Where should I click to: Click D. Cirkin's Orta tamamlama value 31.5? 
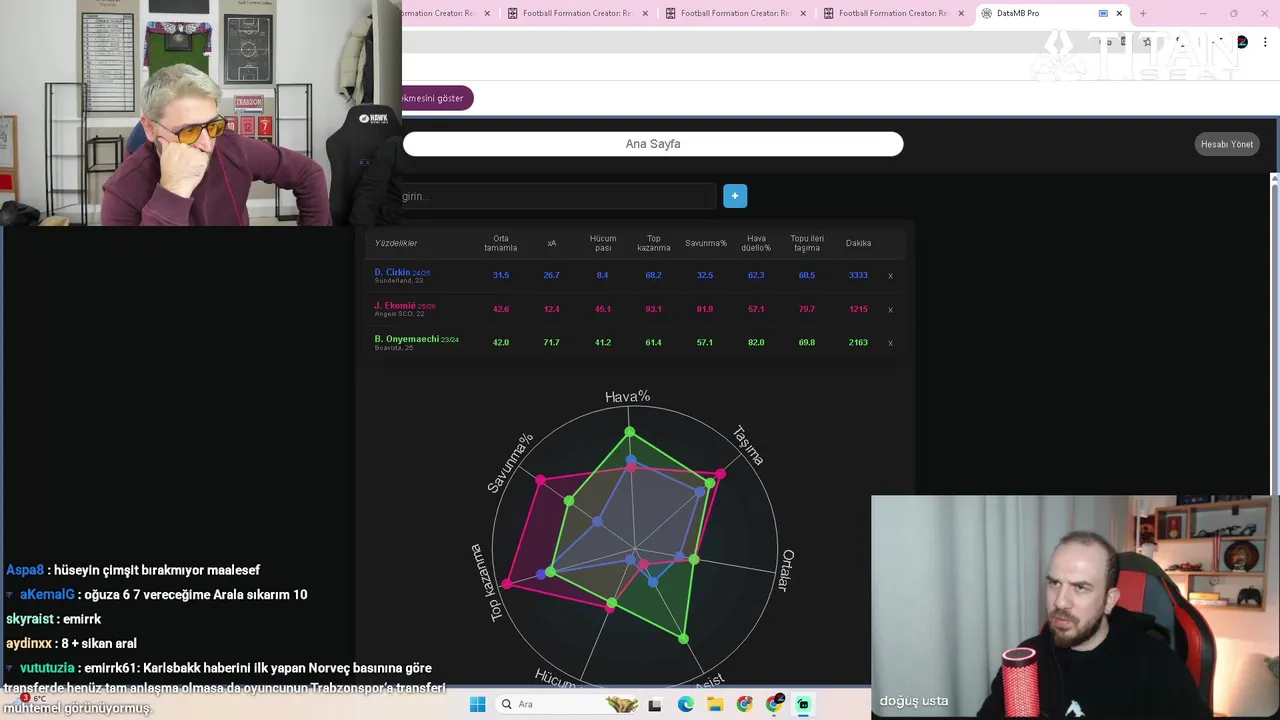[501, 275]
